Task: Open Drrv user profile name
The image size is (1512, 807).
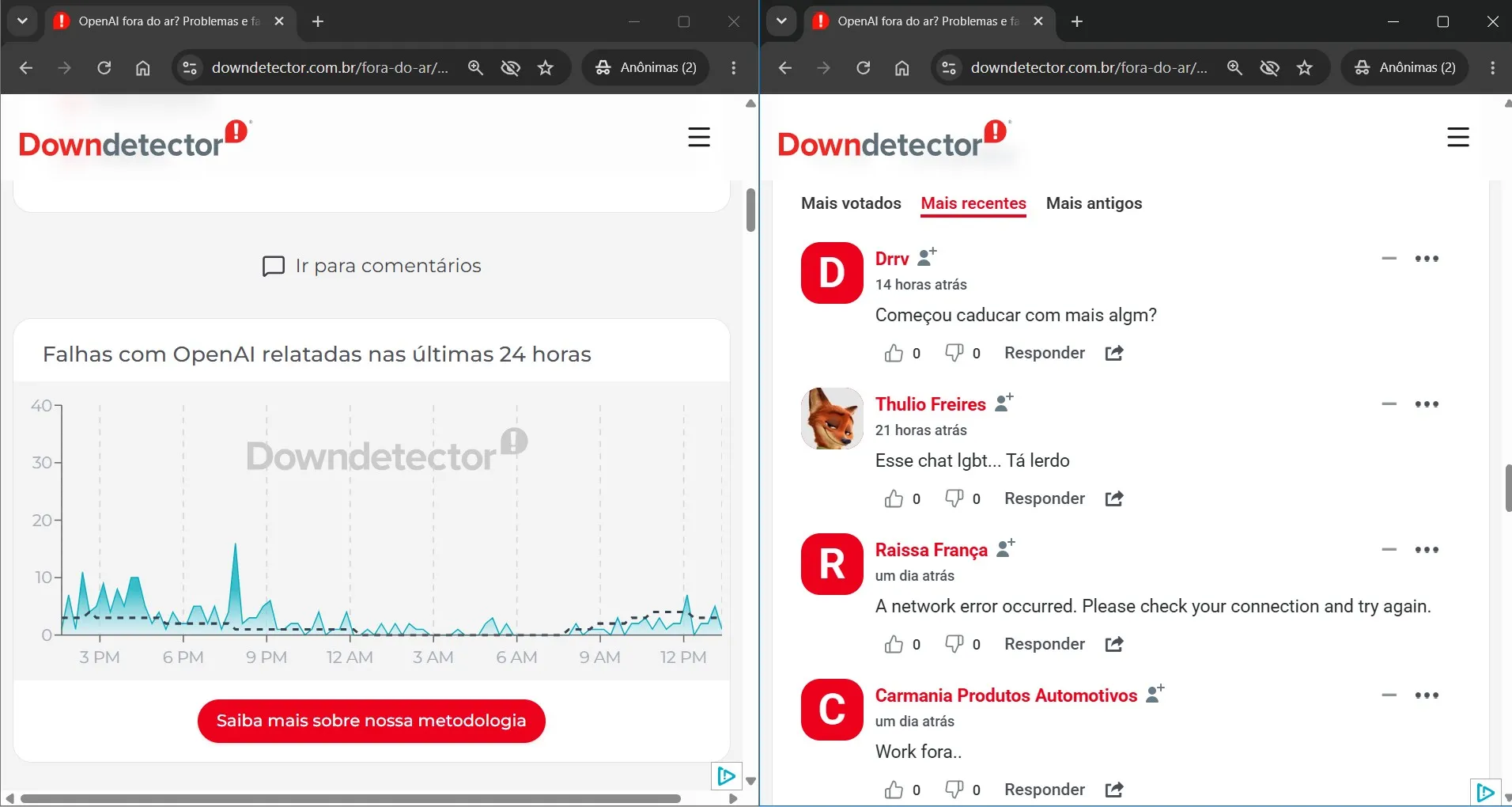Action: tap(892, 259)
